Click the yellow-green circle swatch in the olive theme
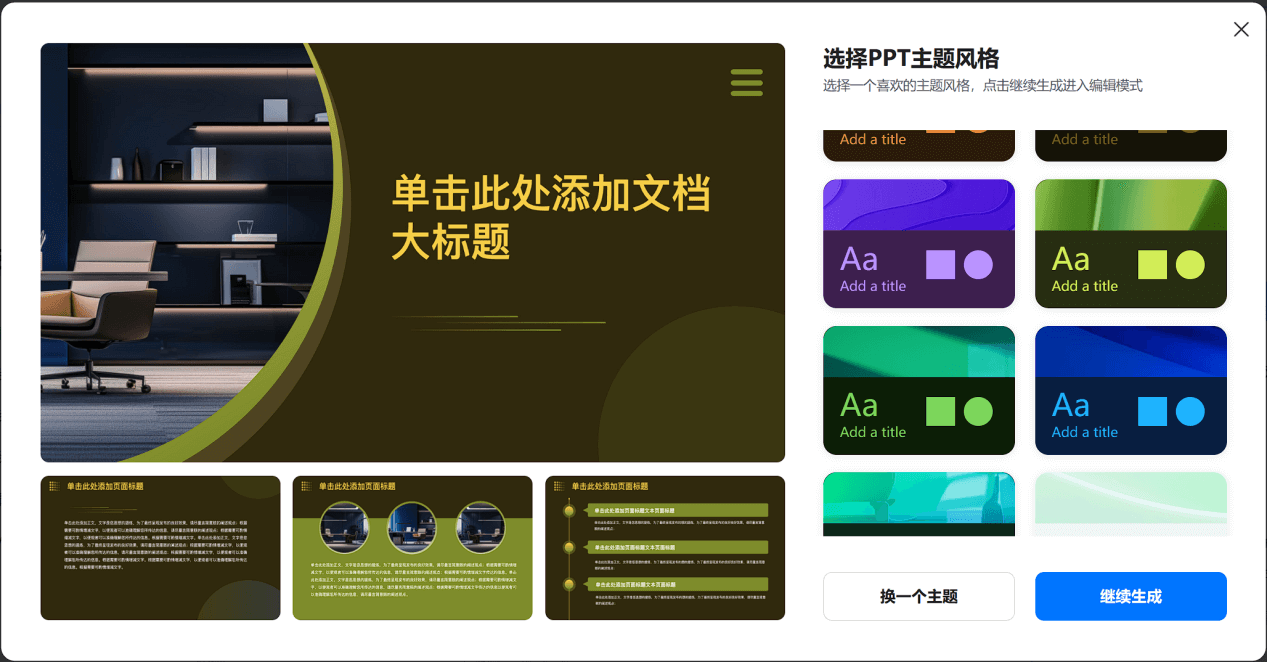The height and width of the screenshot is (662, 1267). click(x=1190, y=264)
